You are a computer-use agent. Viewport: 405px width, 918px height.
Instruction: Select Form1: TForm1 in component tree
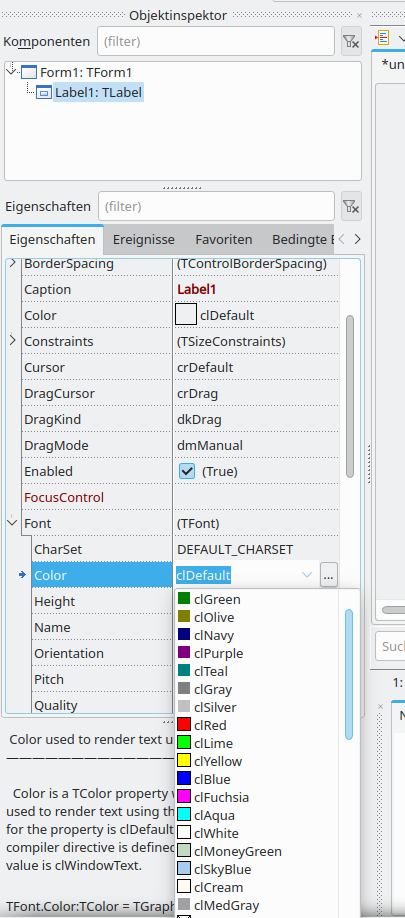pyautogui.click(x=86, y=73)
